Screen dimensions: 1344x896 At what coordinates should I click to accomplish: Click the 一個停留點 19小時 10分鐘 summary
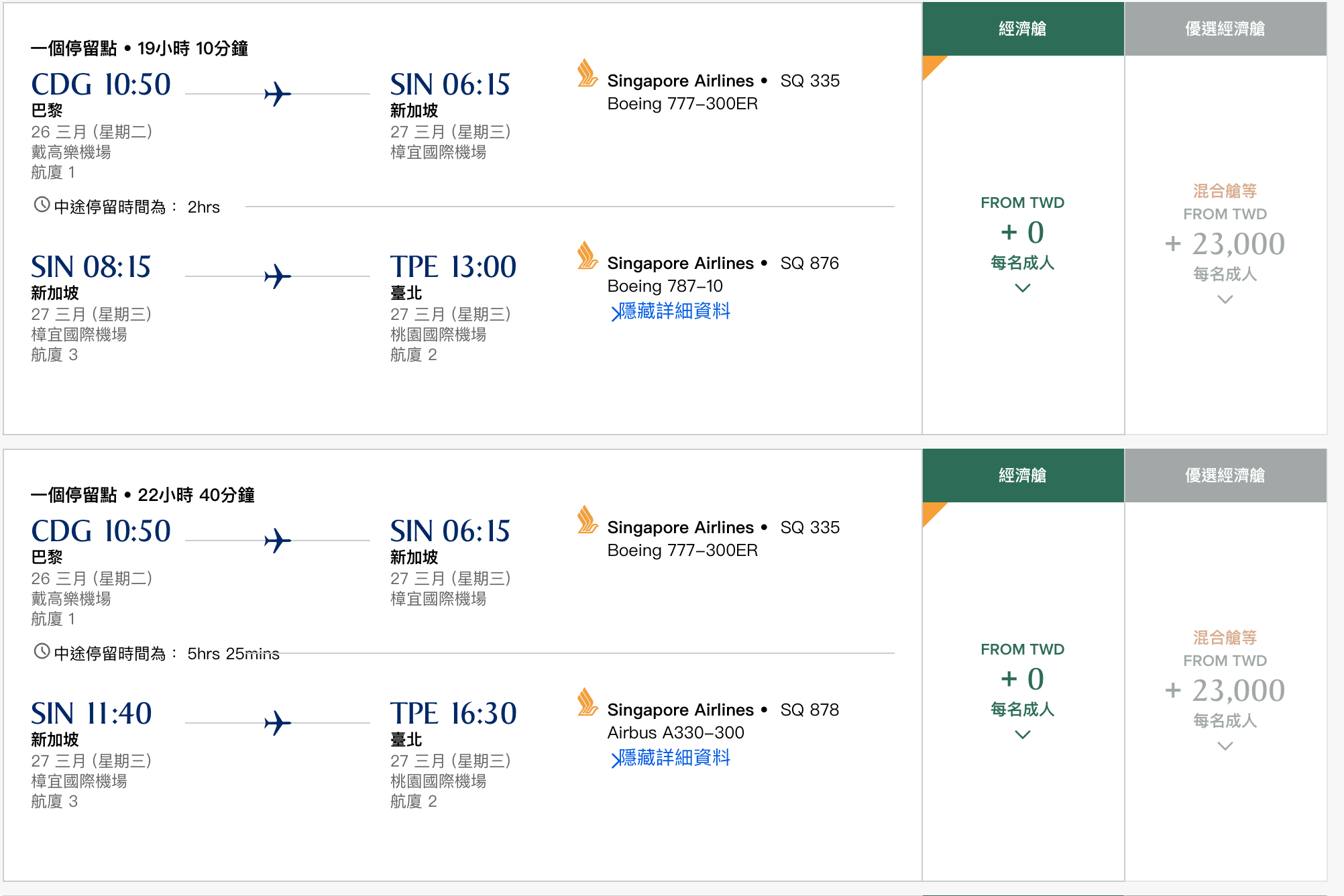pos(141,48)
